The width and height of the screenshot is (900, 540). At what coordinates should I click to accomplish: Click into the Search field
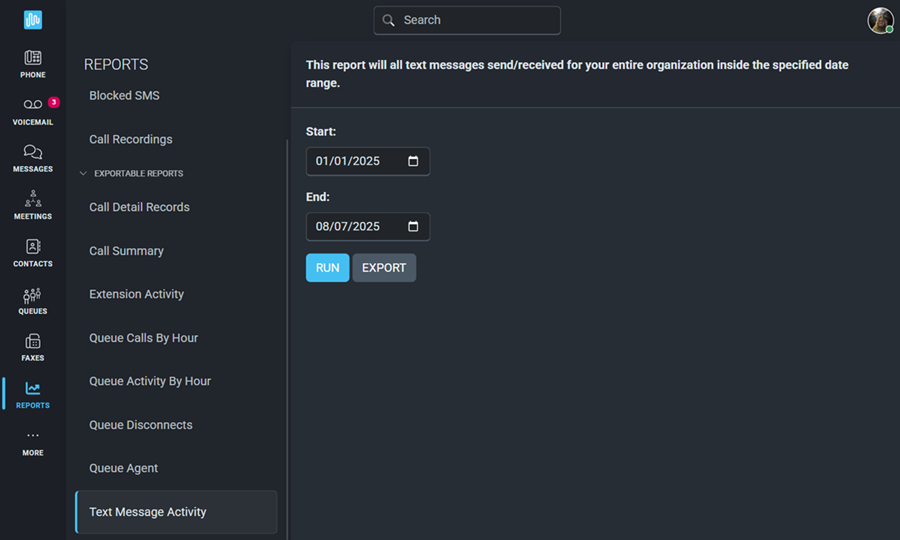point(467,21)
